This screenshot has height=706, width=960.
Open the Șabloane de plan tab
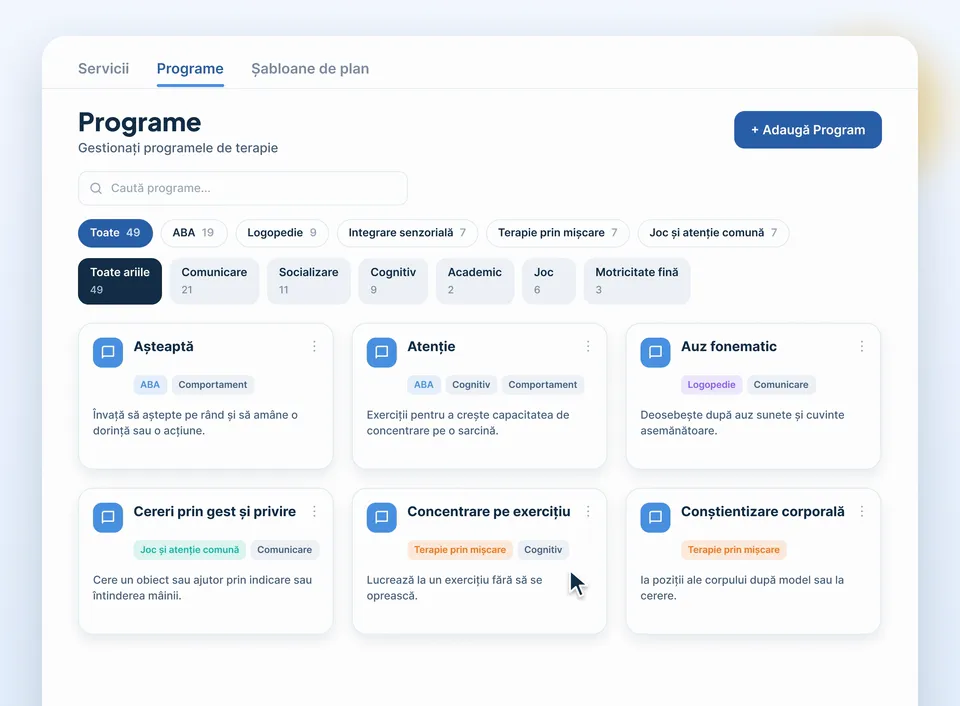point(310,69)
